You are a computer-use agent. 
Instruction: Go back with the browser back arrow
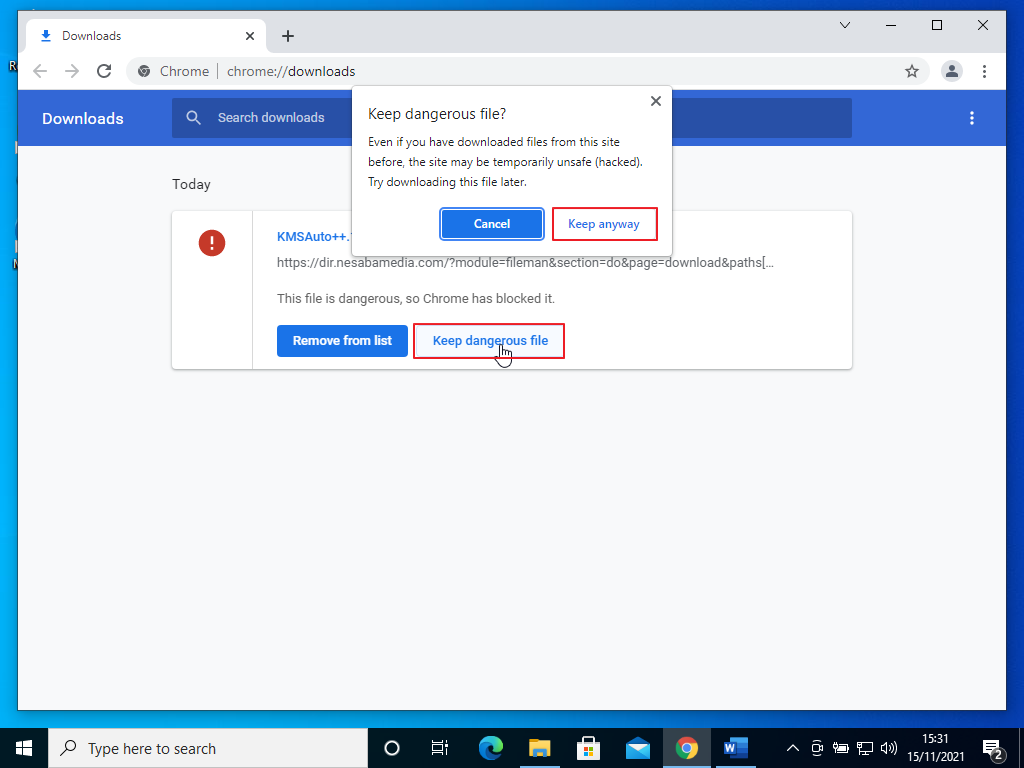(40, 71)
